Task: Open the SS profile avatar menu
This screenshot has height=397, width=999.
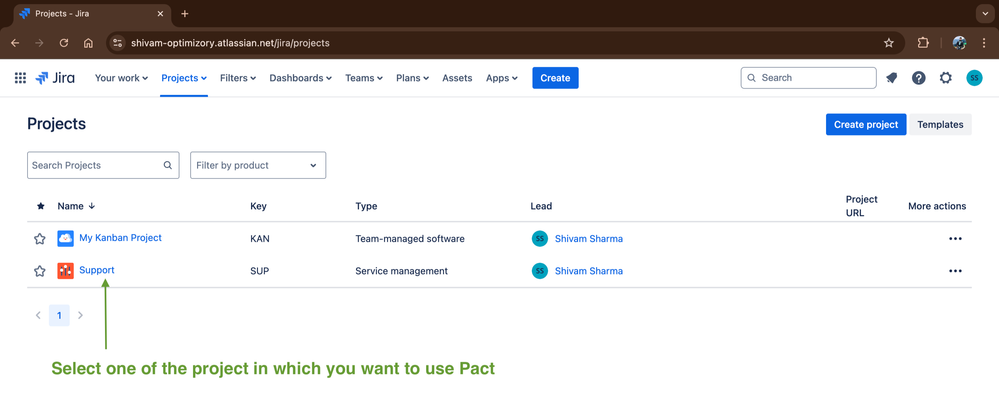Action: [x=974, y=78]
